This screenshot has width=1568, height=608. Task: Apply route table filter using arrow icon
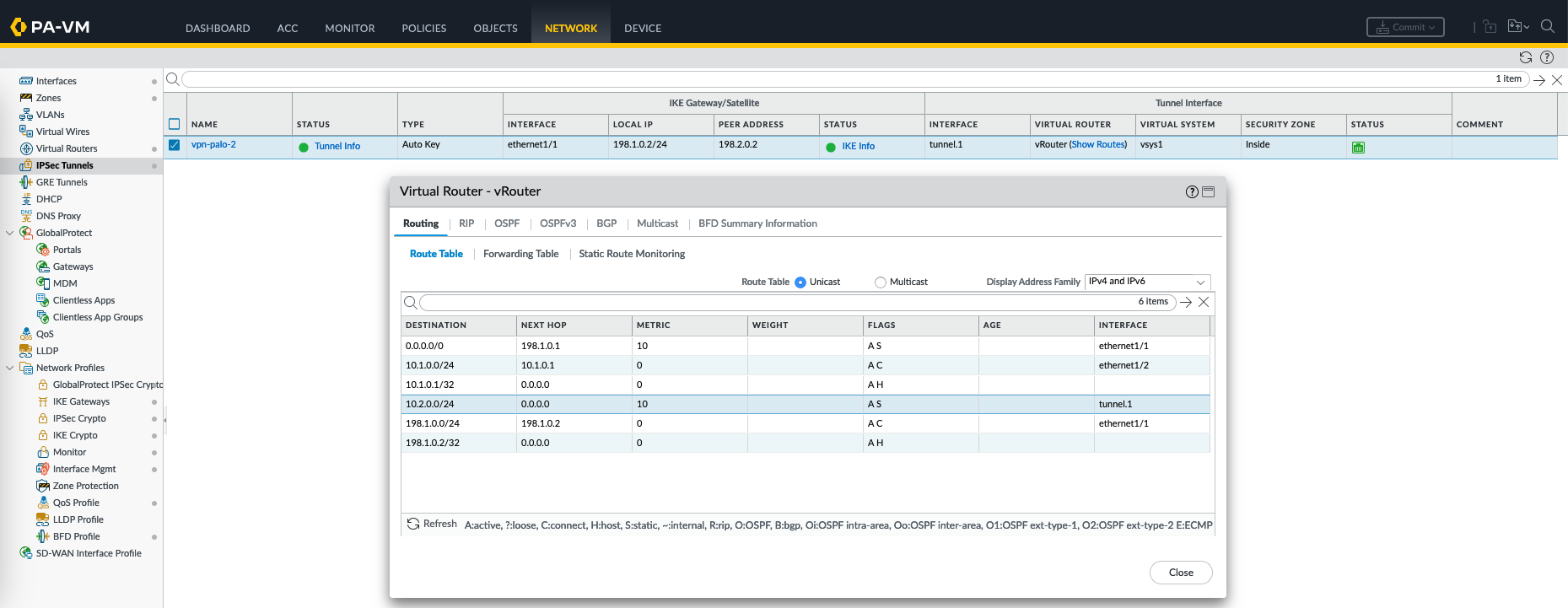coord(1186,302)
